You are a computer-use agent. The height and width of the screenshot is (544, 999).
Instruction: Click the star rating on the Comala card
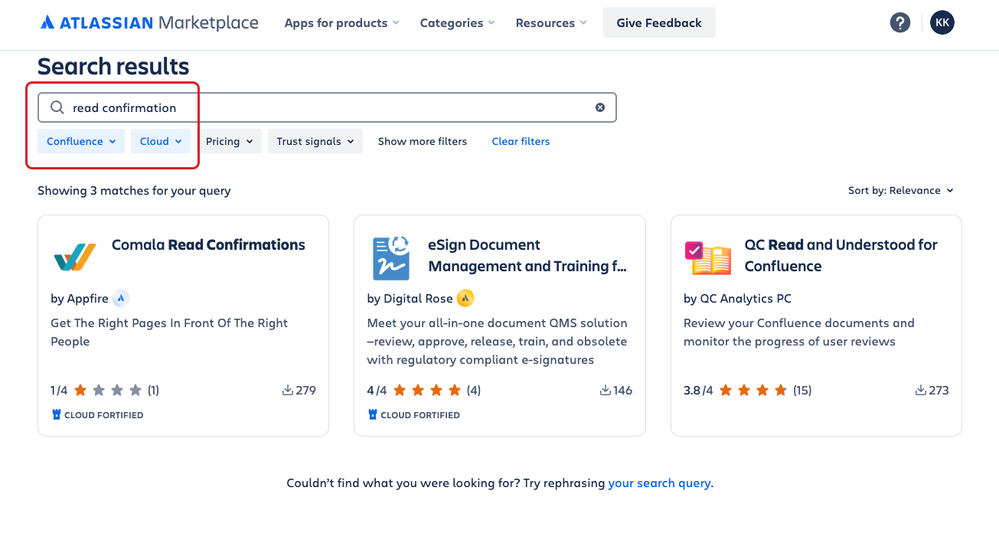(x=108, y=390)
